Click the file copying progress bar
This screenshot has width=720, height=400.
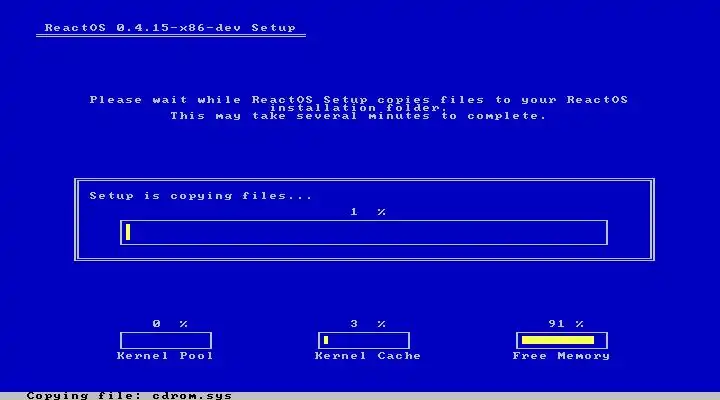(364, 232)
